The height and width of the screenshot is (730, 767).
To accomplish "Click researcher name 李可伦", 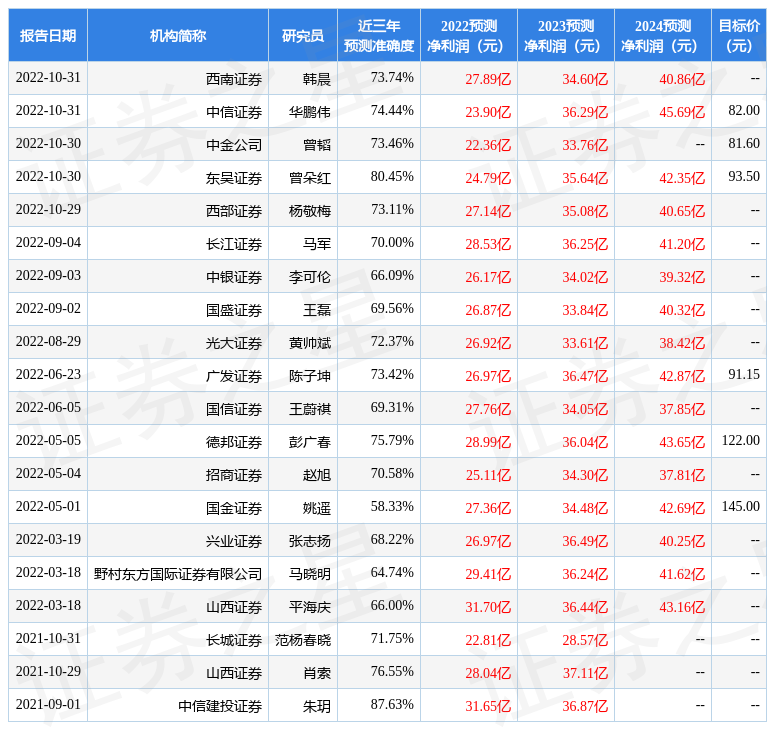I will (310, 277).
